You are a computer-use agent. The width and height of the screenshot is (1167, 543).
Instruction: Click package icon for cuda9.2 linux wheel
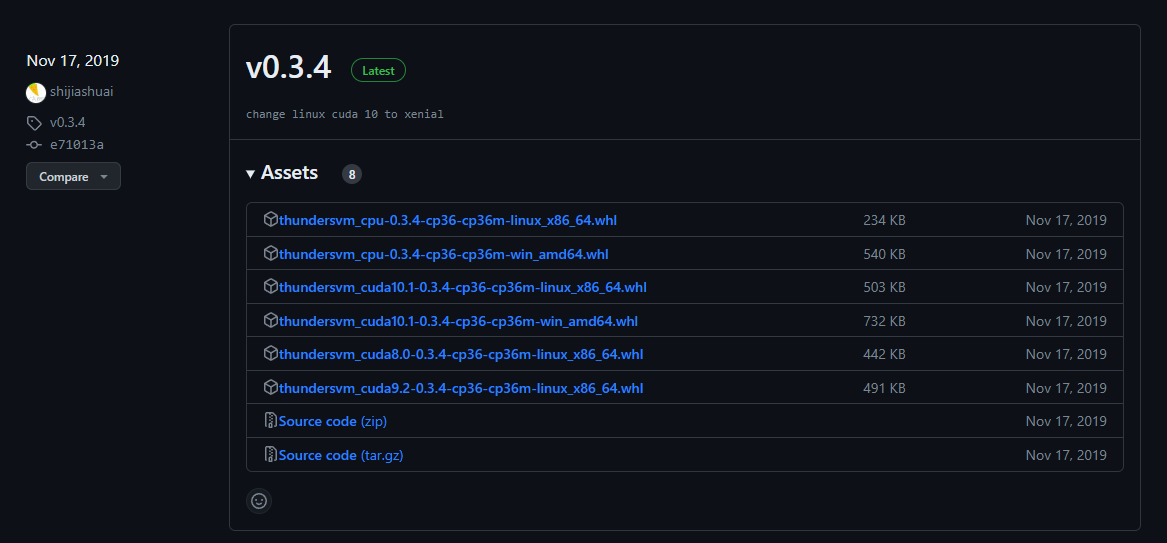271,388
